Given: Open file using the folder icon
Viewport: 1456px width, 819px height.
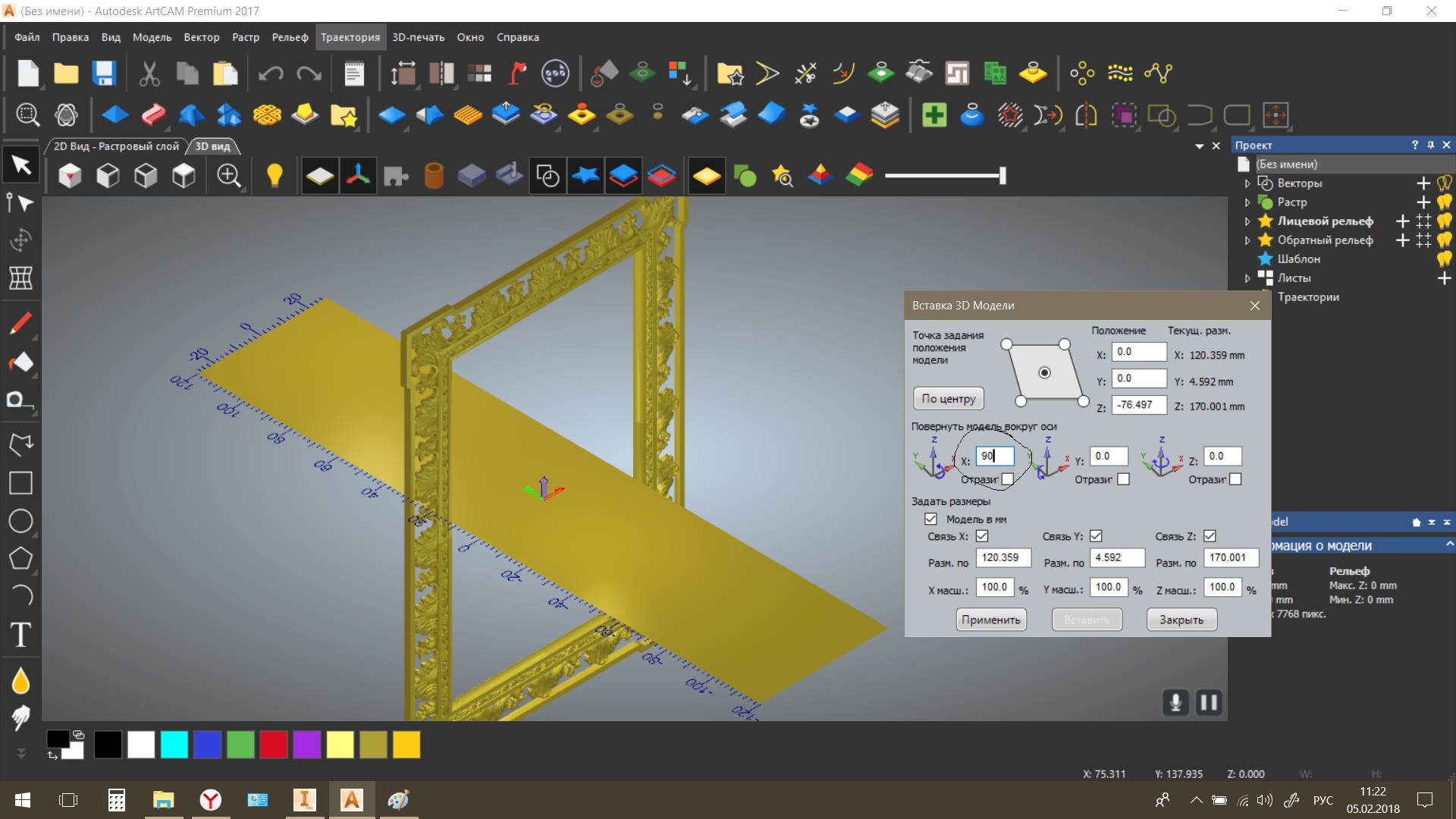Looking at the screenshot, I should 66,74.
